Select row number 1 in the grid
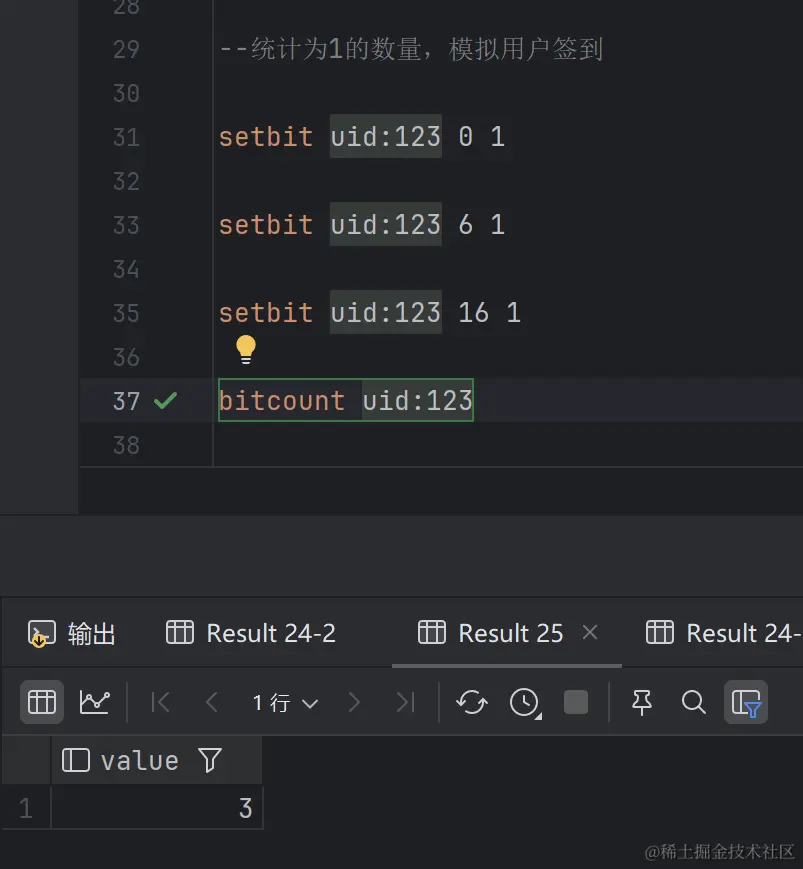 (25, 807)
